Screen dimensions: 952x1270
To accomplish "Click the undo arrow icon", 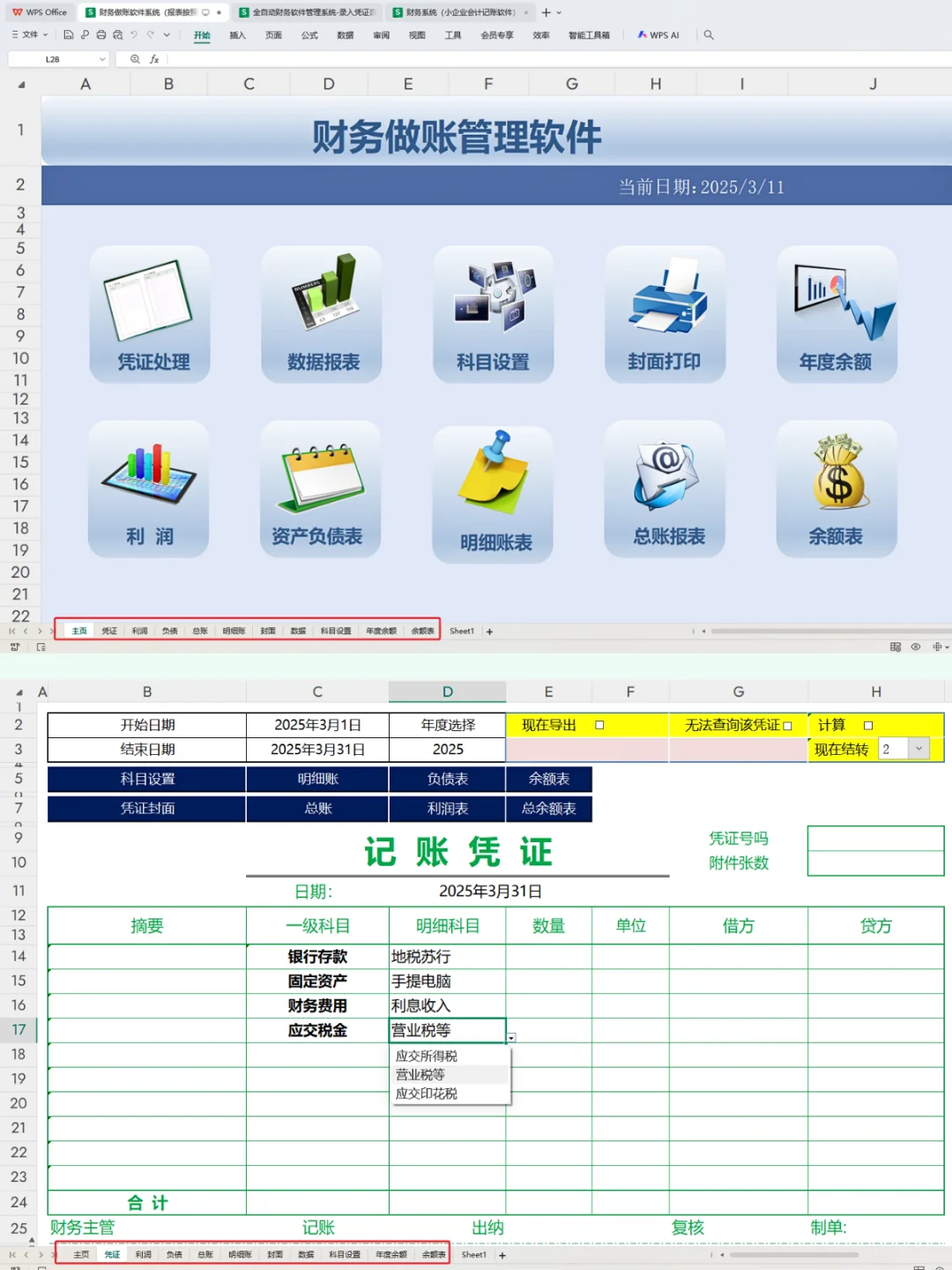I will [x=134, y=35].
